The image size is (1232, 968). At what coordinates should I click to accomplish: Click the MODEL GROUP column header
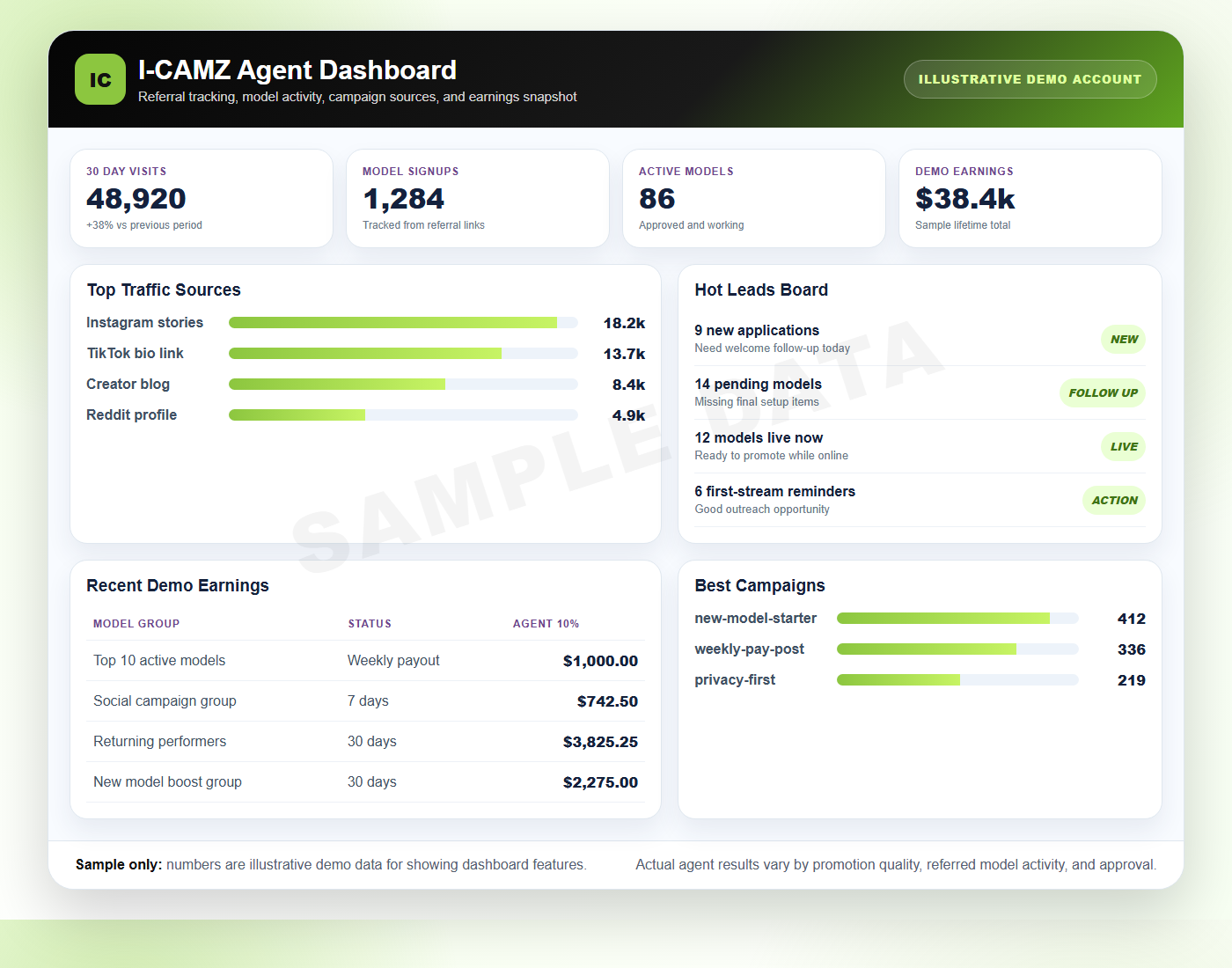coord(136,624)
